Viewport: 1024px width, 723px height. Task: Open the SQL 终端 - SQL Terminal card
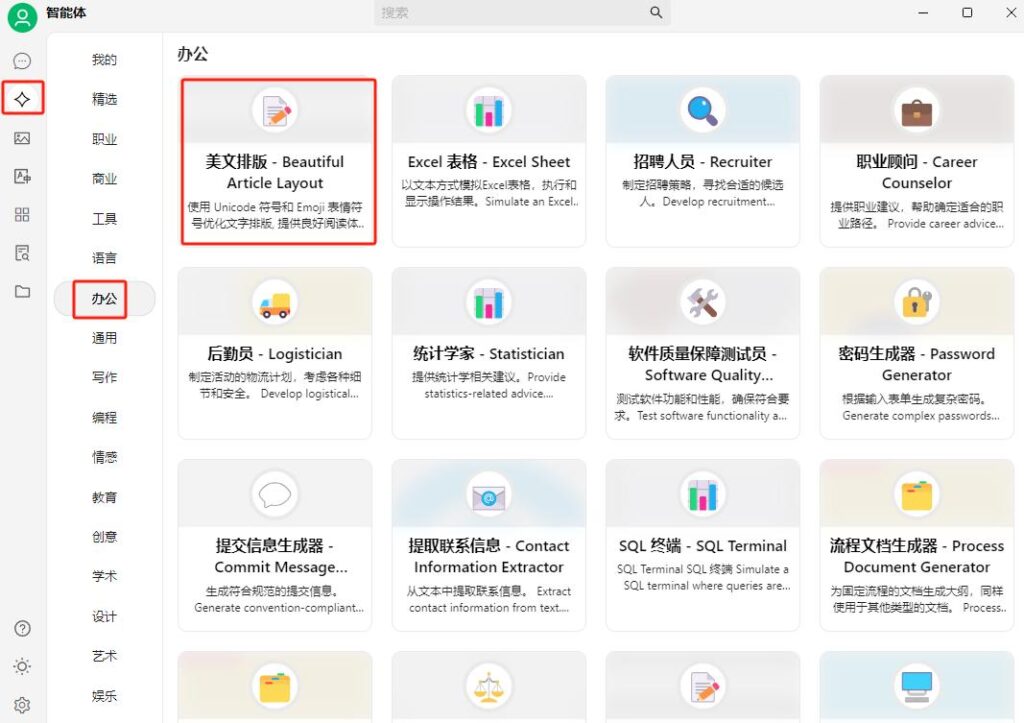coord(702,545)
